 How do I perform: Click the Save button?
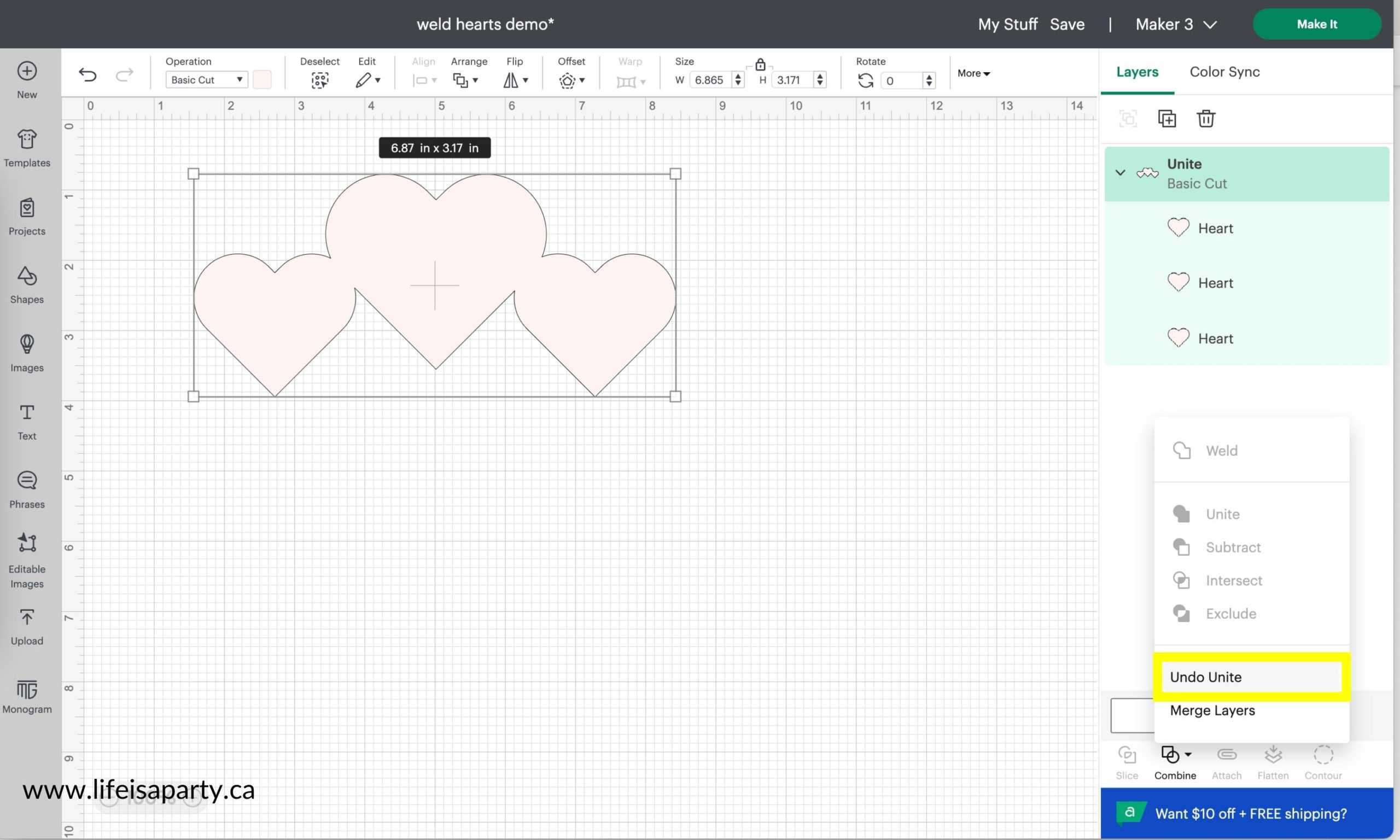[x=1067, y=23]
